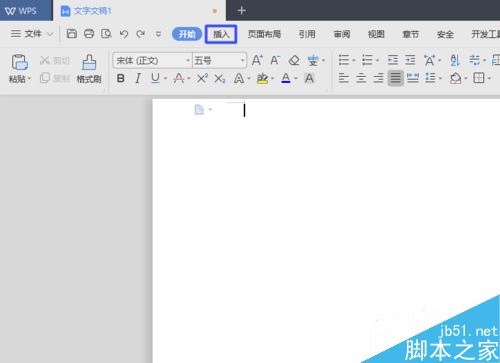This screenshot has height=363, width=500.
Task: Expand the borders dropdown
Action: point(489,79)
